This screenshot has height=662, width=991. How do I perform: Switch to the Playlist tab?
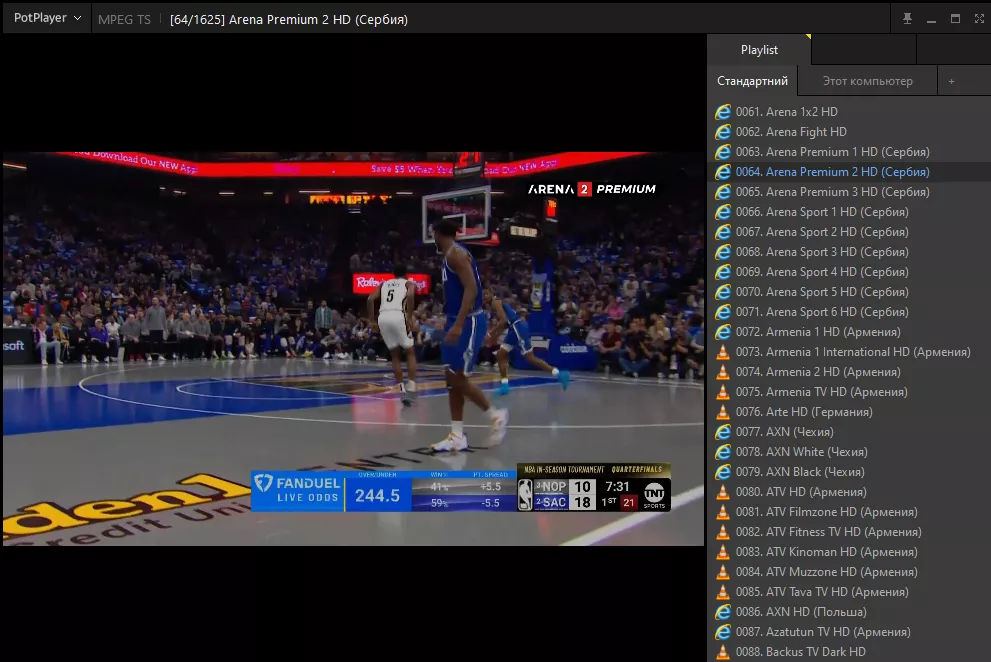point(759,50)
